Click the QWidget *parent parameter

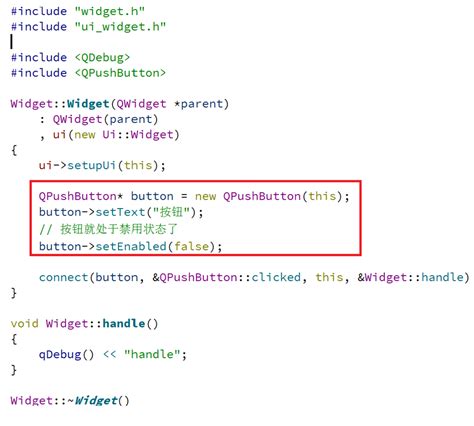pyautogui.click(x=169, y=104)
